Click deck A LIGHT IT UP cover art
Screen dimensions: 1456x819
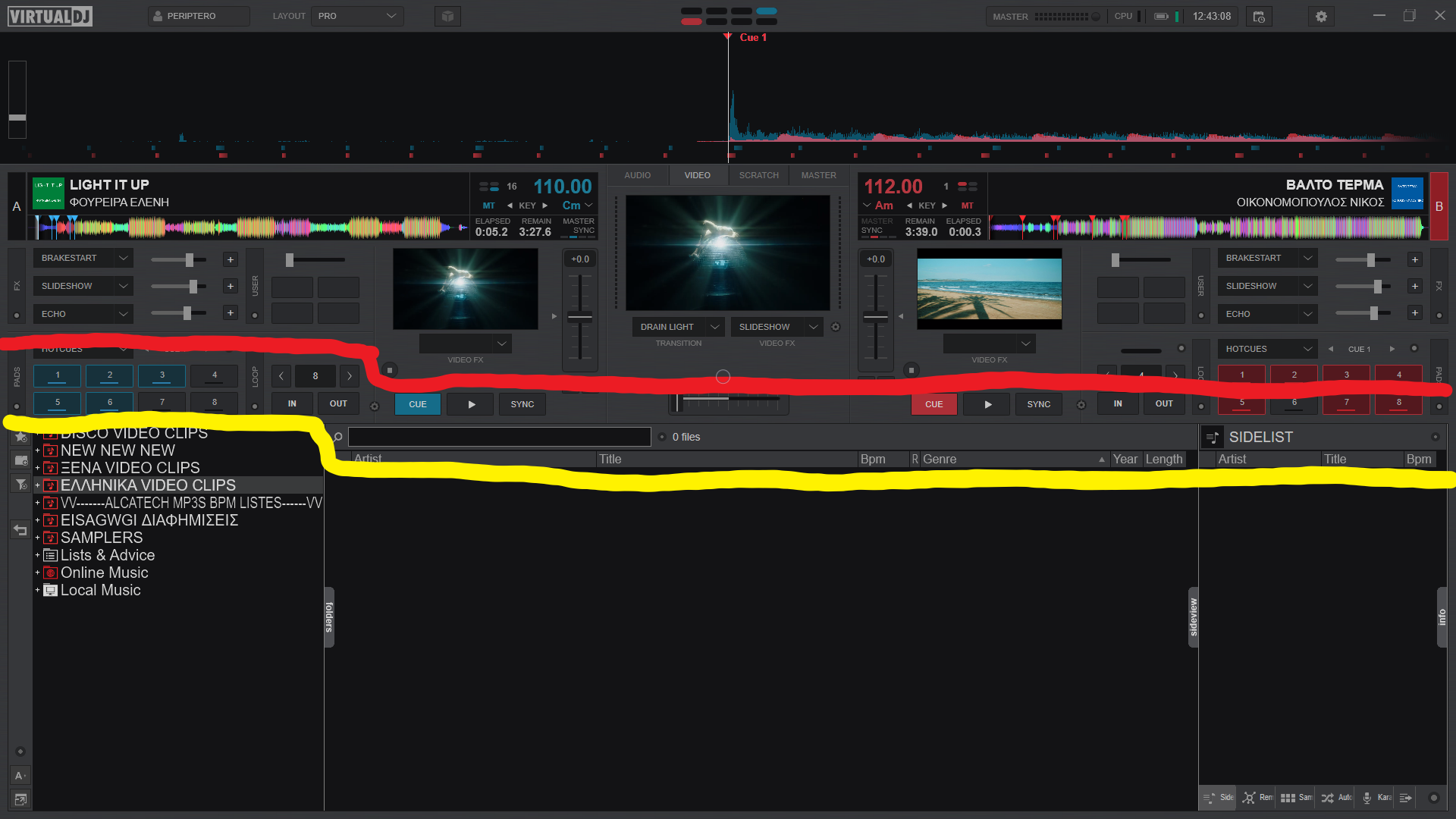pyautogui.click(x=49, y=193)
